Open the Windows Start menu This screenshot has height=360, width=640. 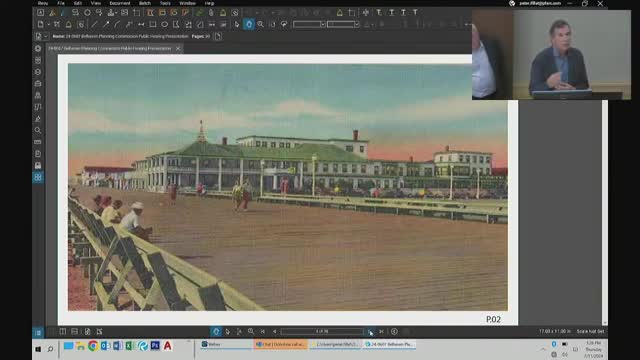click(x=38, y=349)
